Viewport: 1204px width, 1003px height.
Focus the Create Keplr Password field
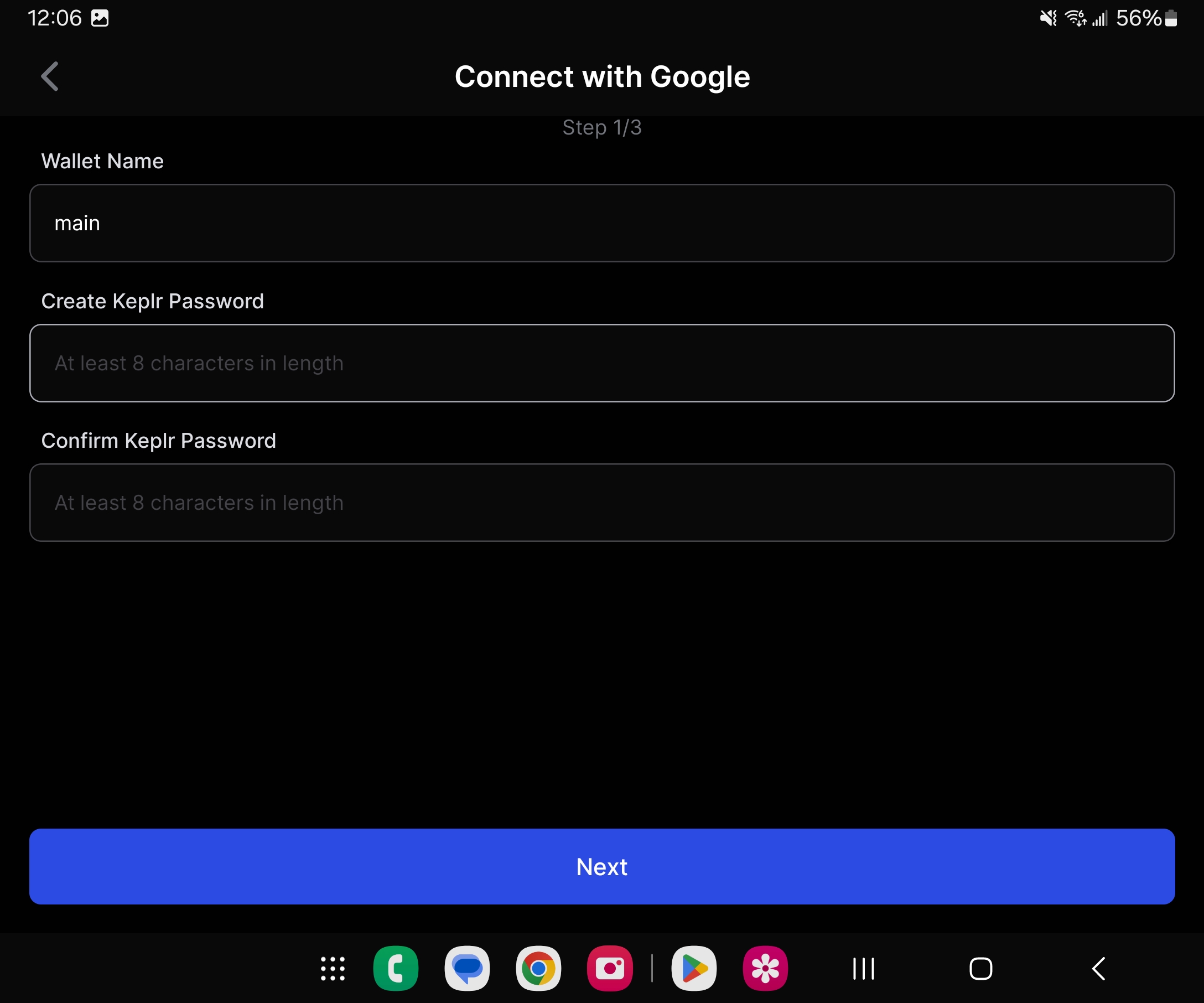point(601,363)
